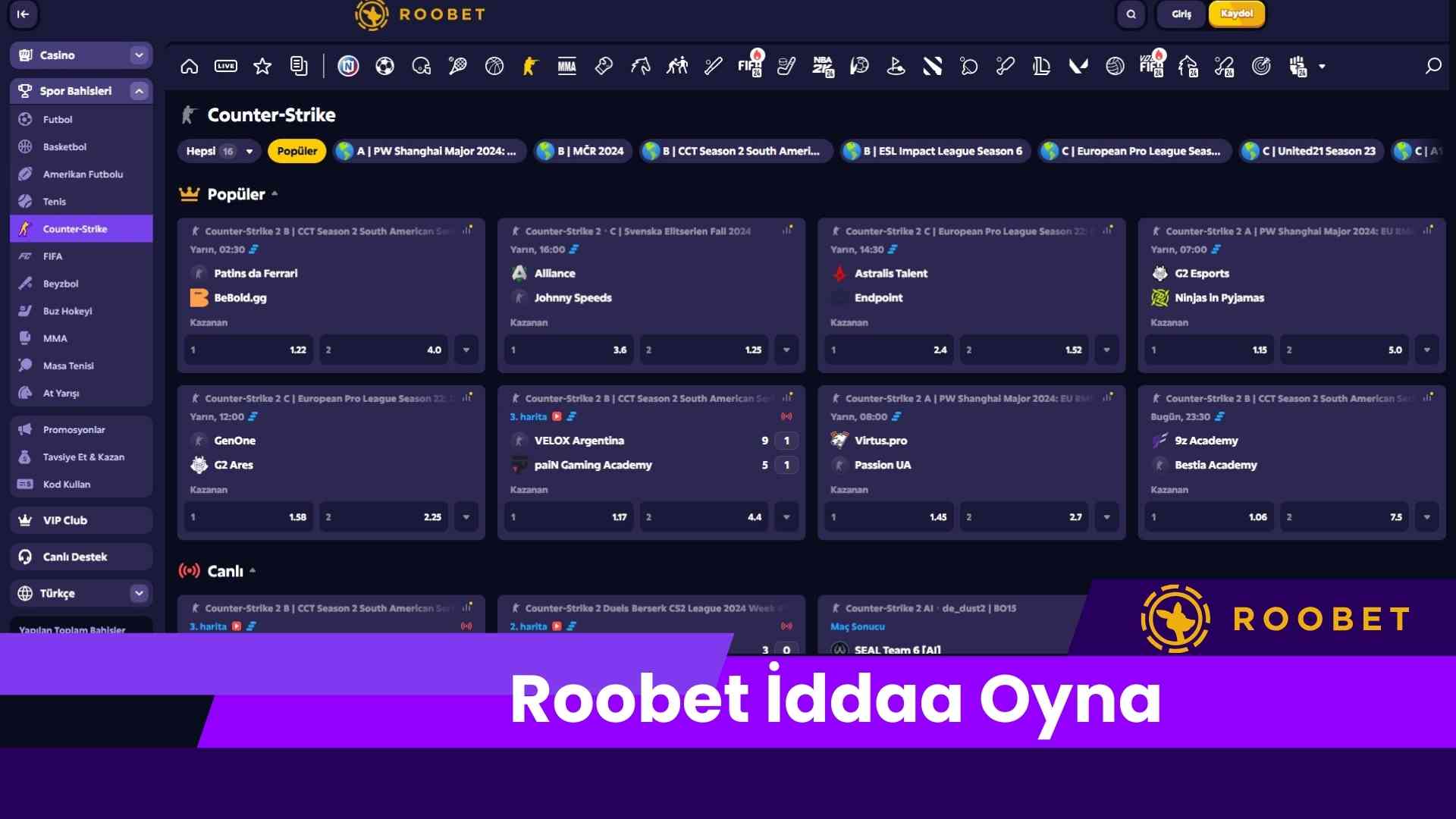The height and width of the screenshot is (819, 1456).
Task: Open FIFA in the sidebar
Action: (81, 256)
